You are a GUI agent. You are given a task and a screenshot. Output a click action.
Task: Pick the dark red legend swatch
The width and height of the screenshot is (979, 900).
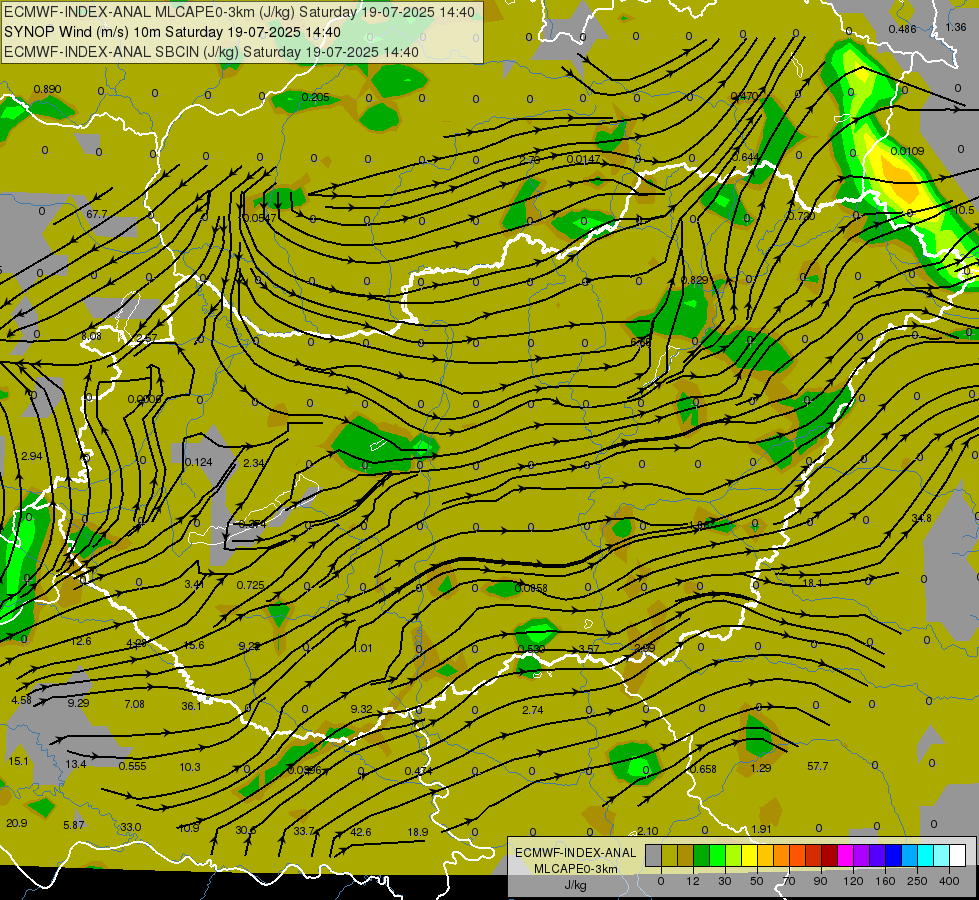tap(829, 855)
